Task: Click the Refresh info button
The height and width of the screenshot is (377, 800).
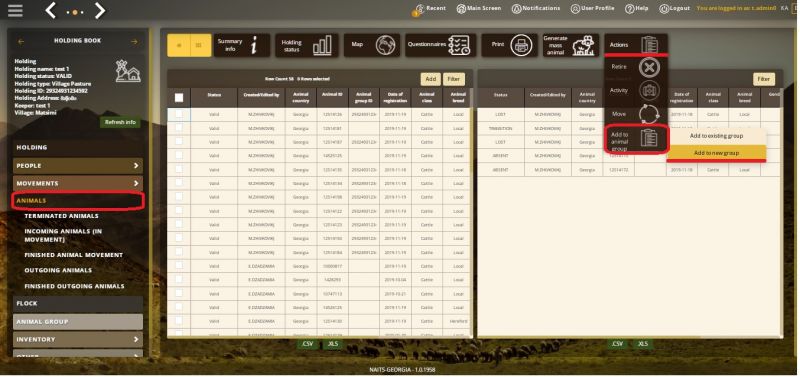Action: coord(120,122)
